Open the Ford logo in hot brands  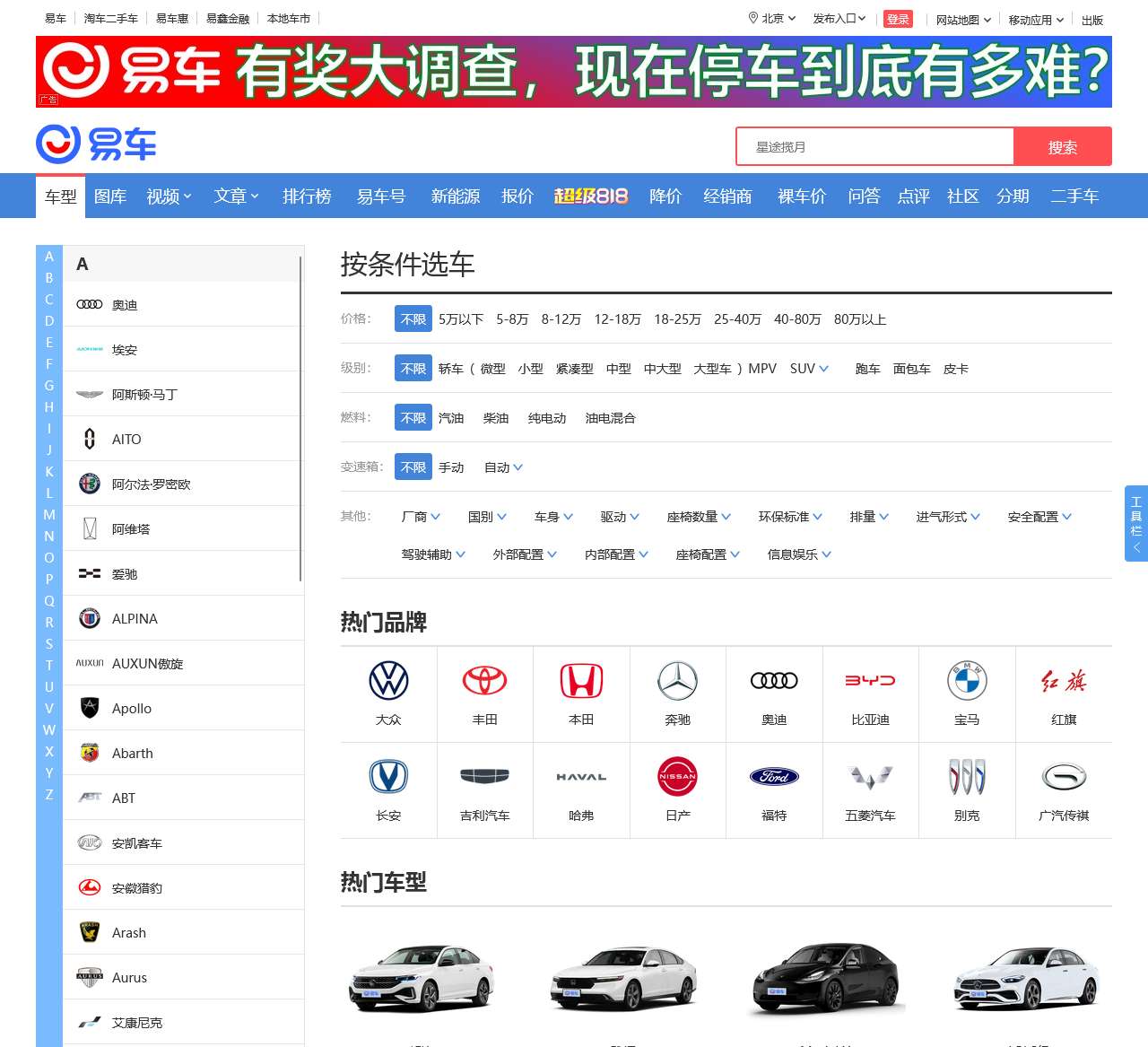pyautogui.click(x=774, y=777)
